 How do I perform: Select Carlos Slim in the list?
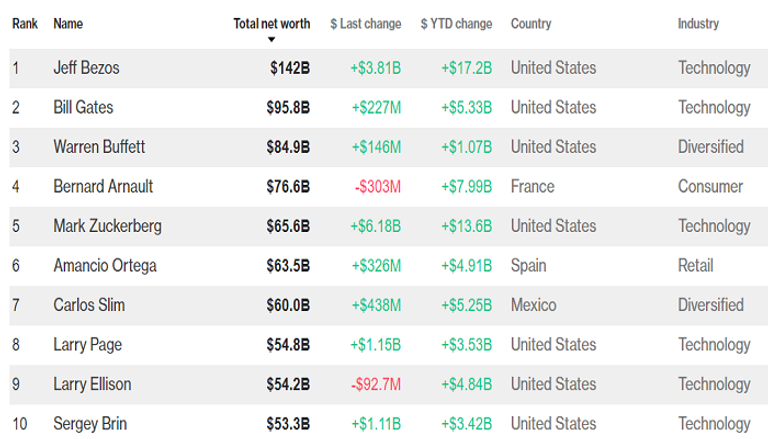89,305
